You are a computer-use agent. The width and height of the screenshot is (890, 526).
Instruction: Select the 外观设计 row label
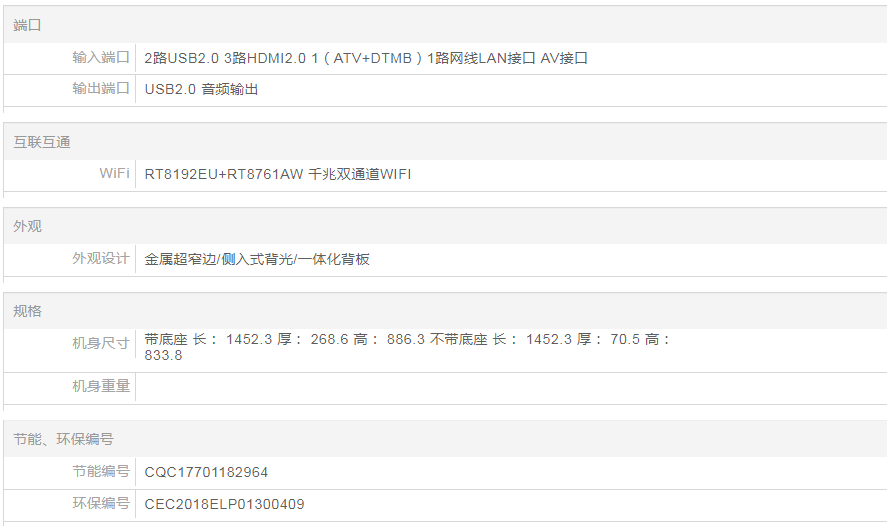click(x=101, y=259)
